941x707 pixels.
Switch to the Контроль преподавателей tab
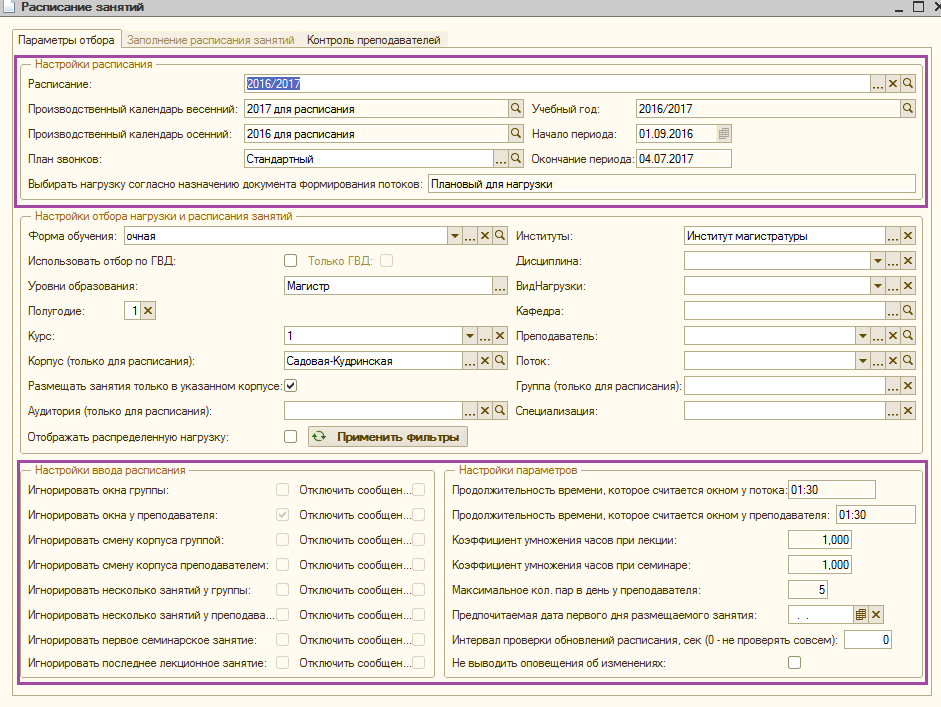point(374,40)
